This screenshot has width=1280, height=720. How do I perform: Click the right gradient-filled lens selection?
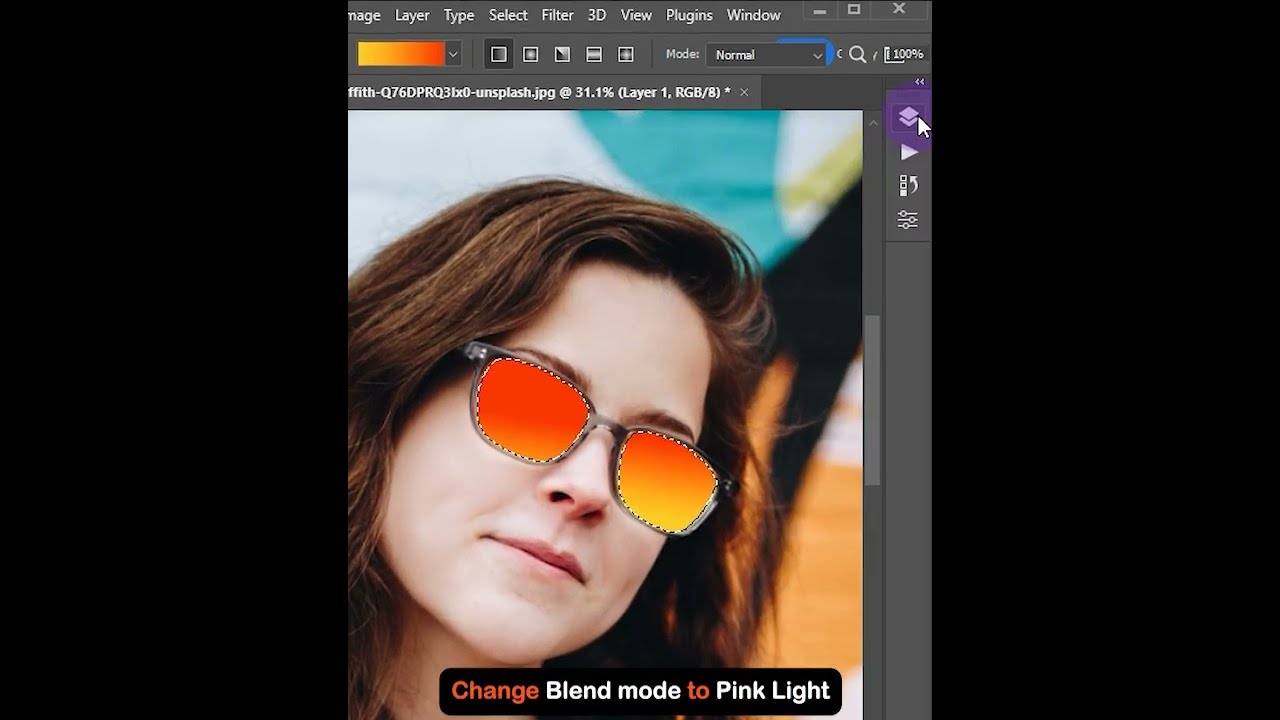pyautogui.click(x=668, y=482)
